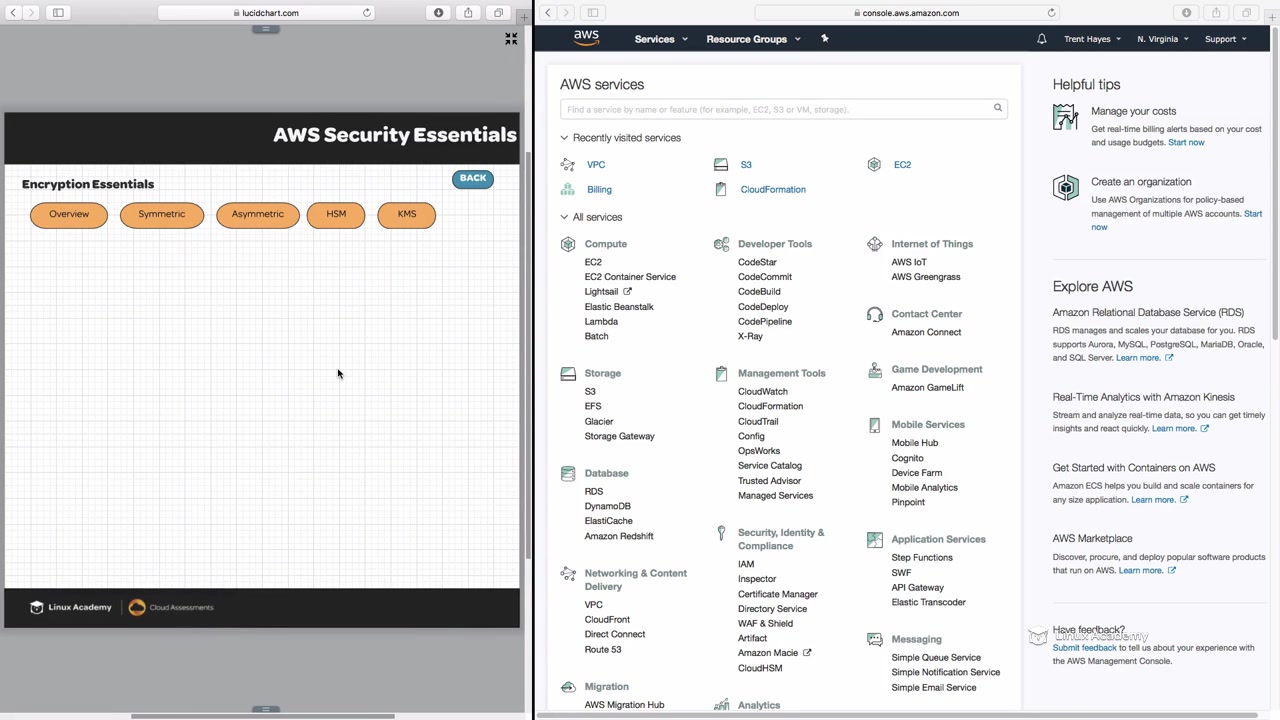Open downloads in the Lucidchart Safari toolbar

click(438, 13)
